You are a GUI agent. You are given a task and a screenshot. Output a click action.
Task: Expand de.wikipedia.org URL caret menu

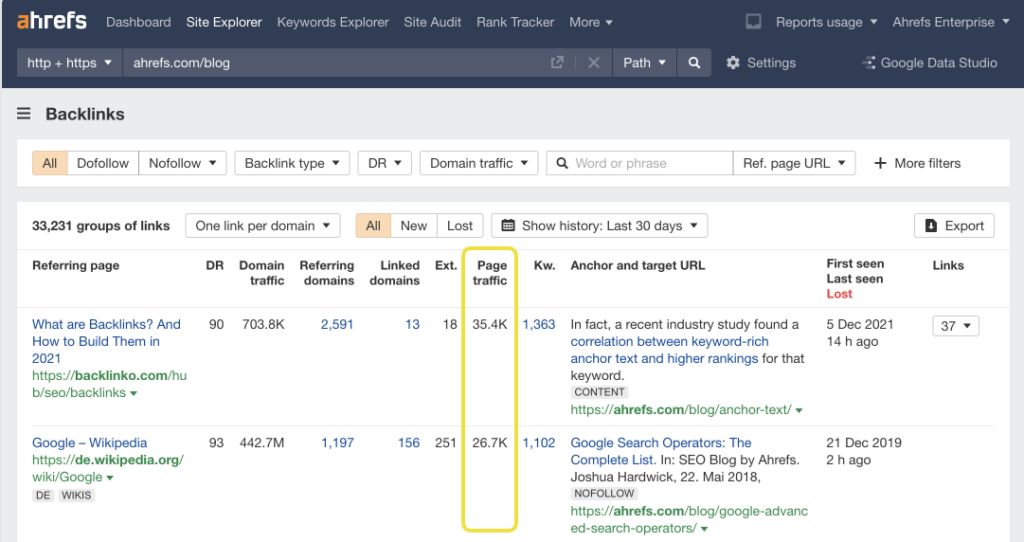pos(110,478)
